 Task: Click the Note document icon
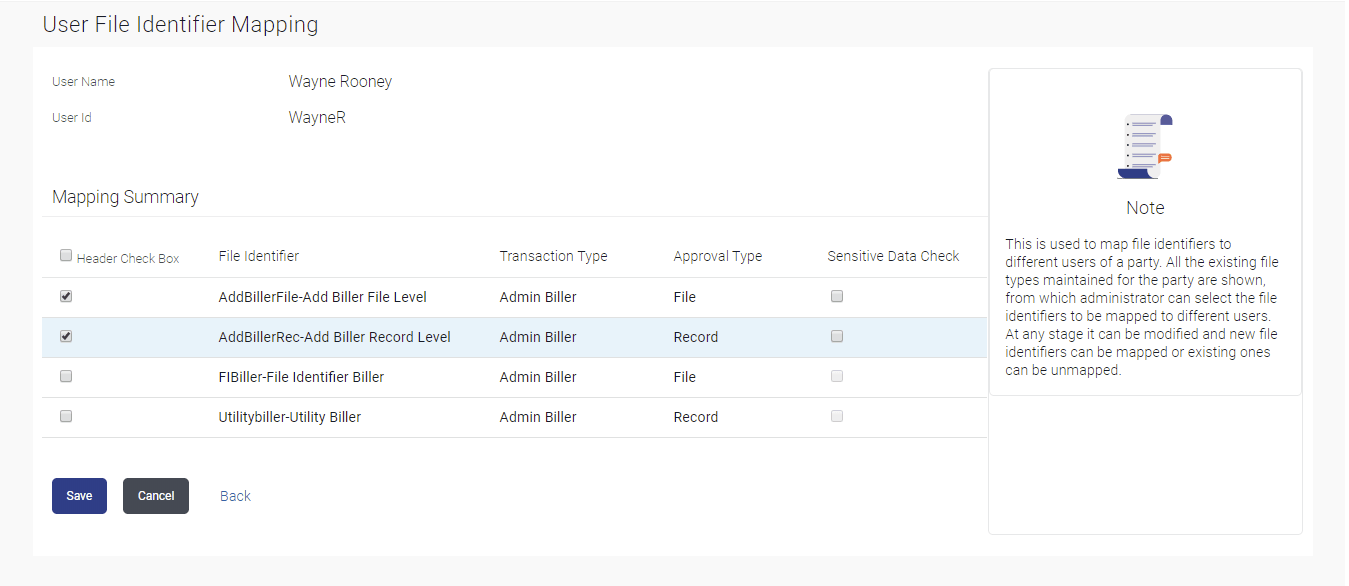[1145, 147]
